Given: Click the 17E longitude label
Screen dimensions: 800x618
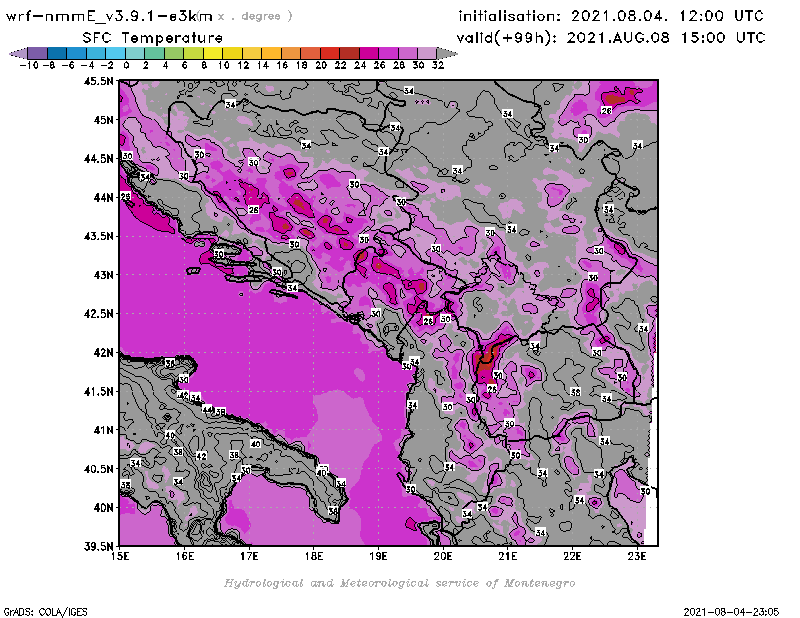Looking at the screenshot, I should tap(249, 556).
